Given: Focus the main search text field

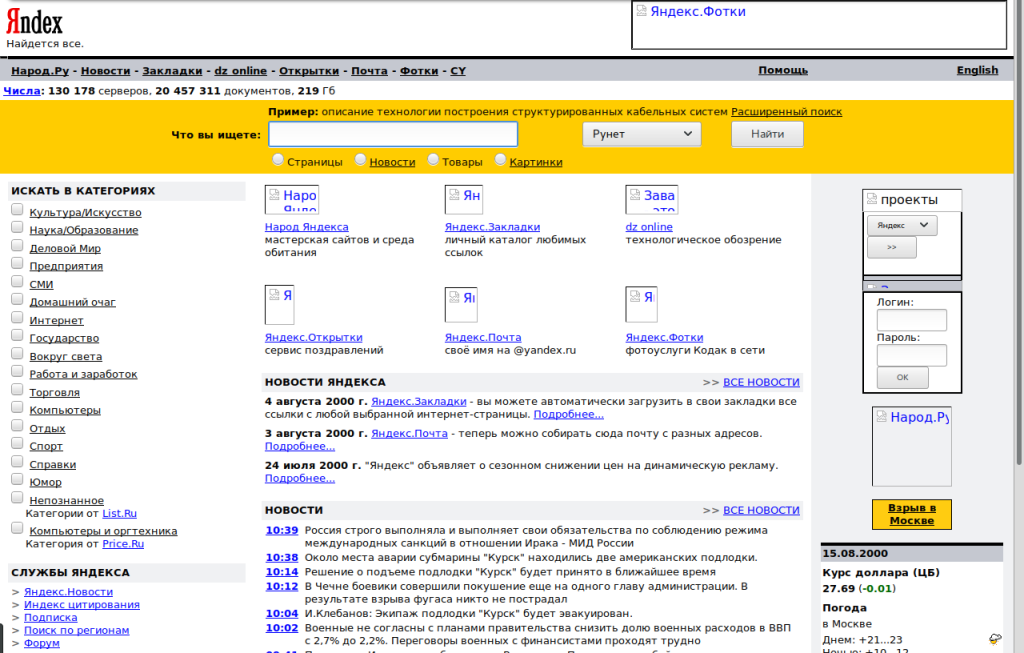Looking at the screenshot, I should coord(393,134).
